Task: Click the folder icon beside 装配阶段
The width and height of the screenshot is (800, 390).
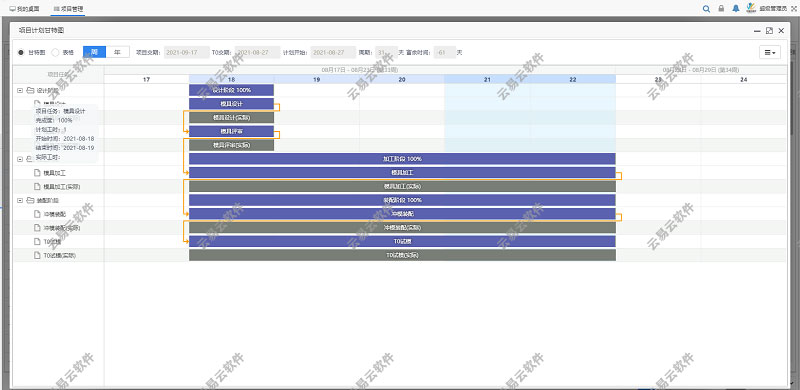Action: tap(30, 201)
